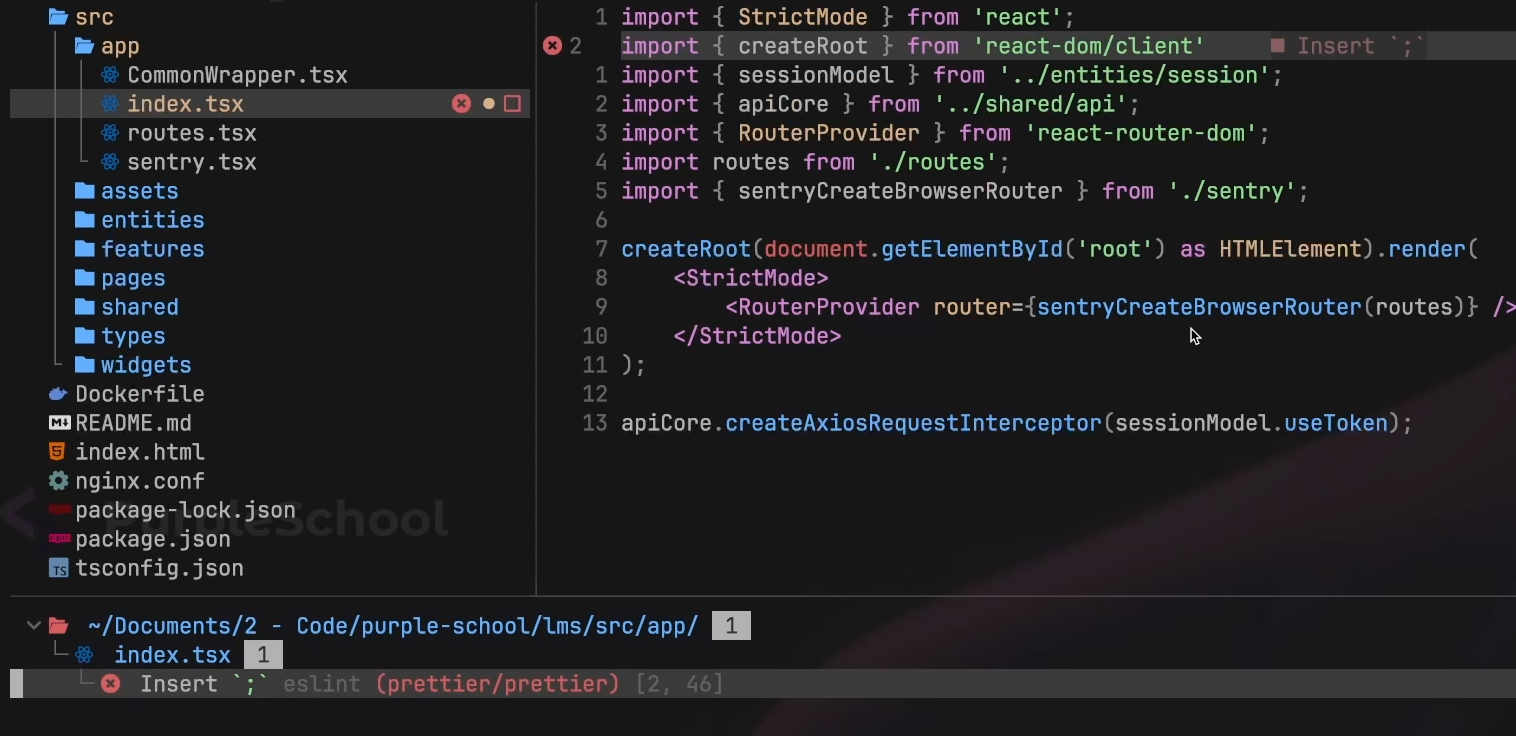Image resolution: width=1516 pixels, height=736 pixels.
Task: Click createAxiosRequestInterceptor method name
Action: (913, 423)
